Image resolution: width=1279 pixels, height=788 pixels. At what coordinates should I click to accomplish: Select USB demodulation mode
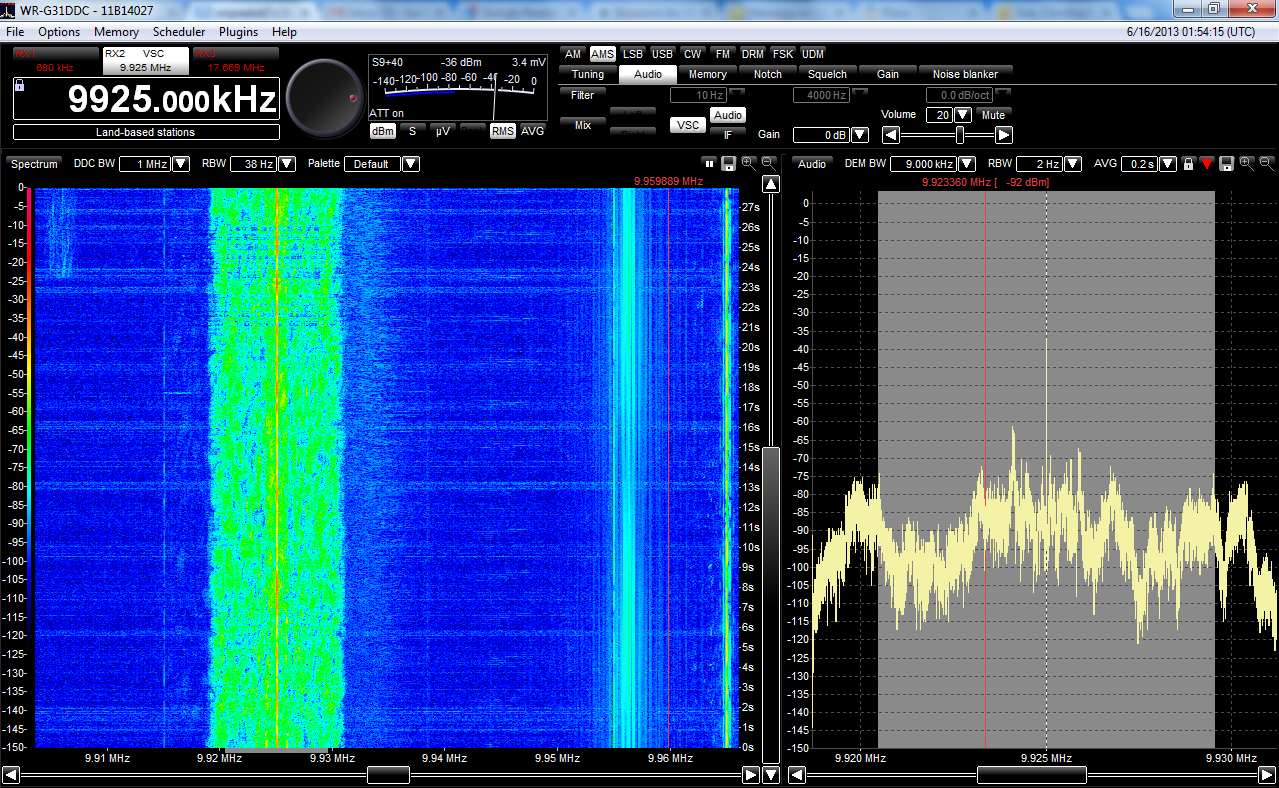(x=662, y=54)
